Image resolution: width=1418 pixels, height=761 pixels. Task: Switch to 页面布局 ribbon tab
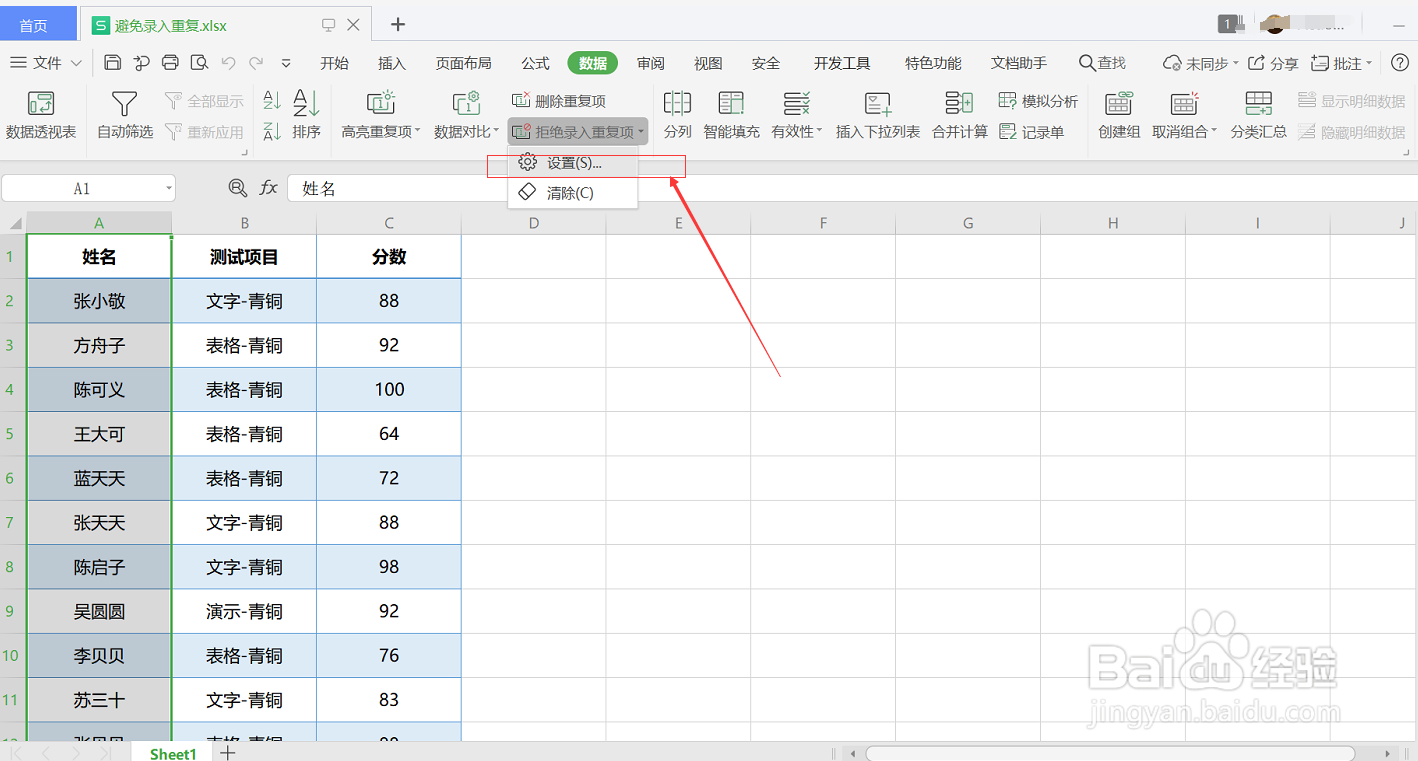click(463, 63)
